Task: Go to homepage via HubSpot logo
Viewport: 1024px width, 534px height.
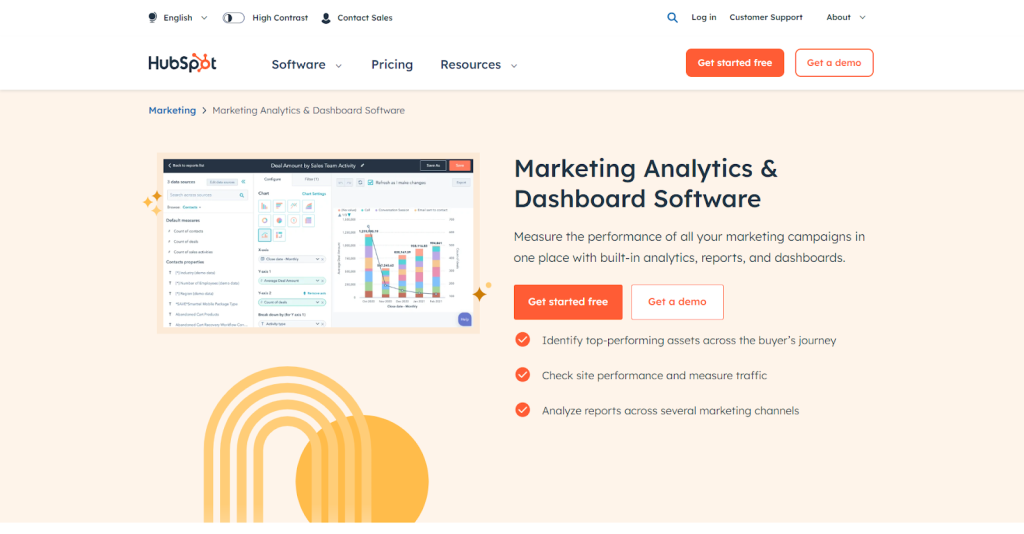Action: [182, 63]
